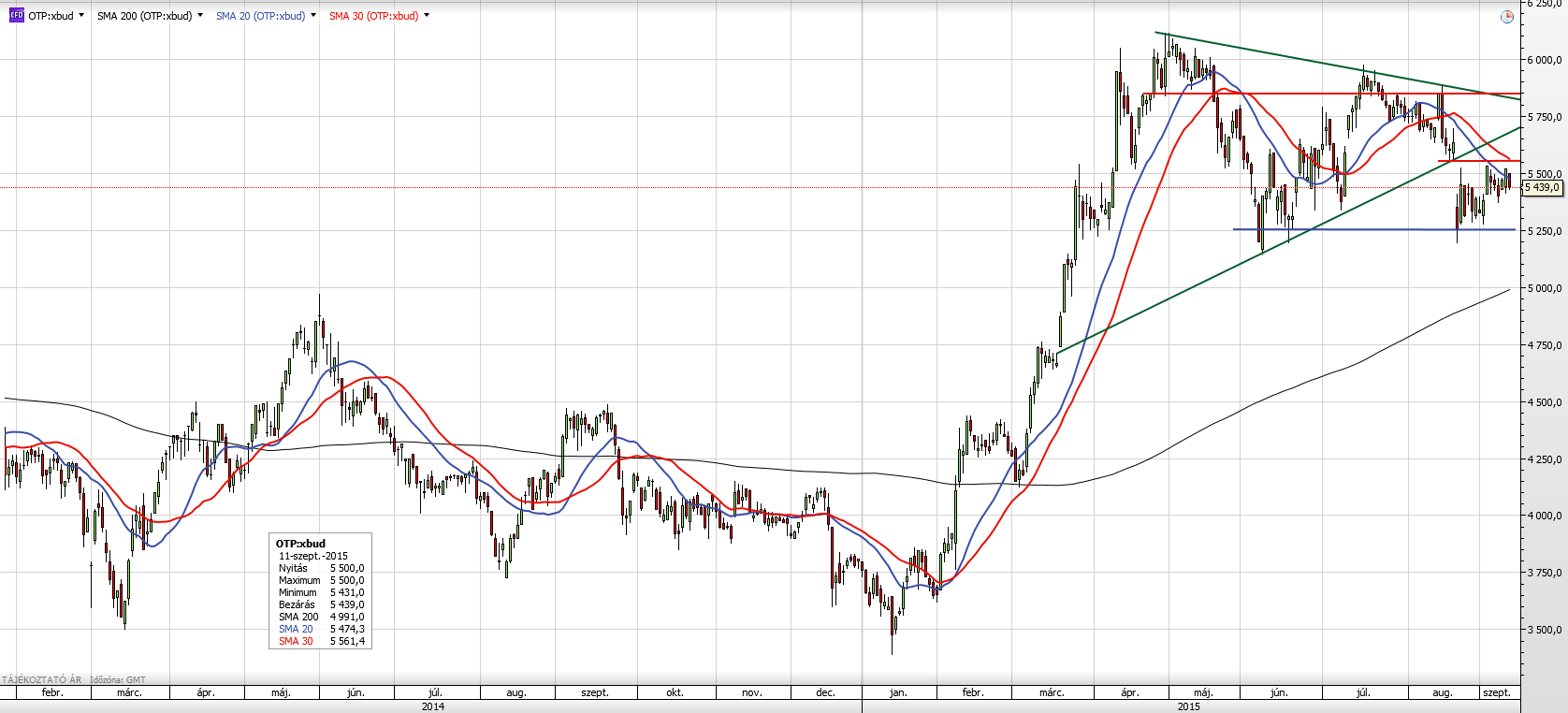Select the short red horizontal line near 5 550
The height and width of the screenshot is (713, 1568).
point(1479,161)
